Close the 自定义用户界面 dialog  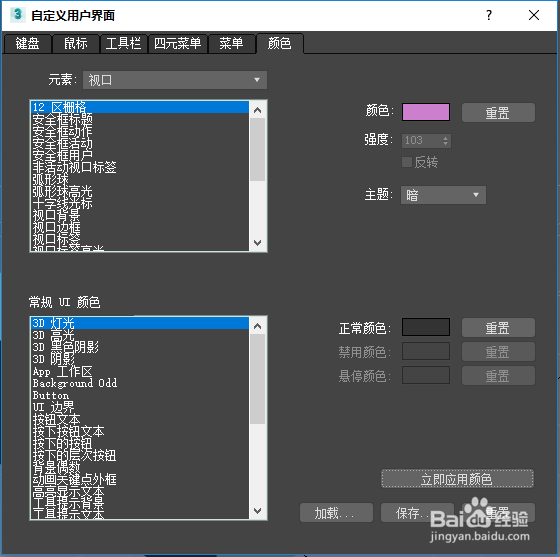tap(534, 15)
